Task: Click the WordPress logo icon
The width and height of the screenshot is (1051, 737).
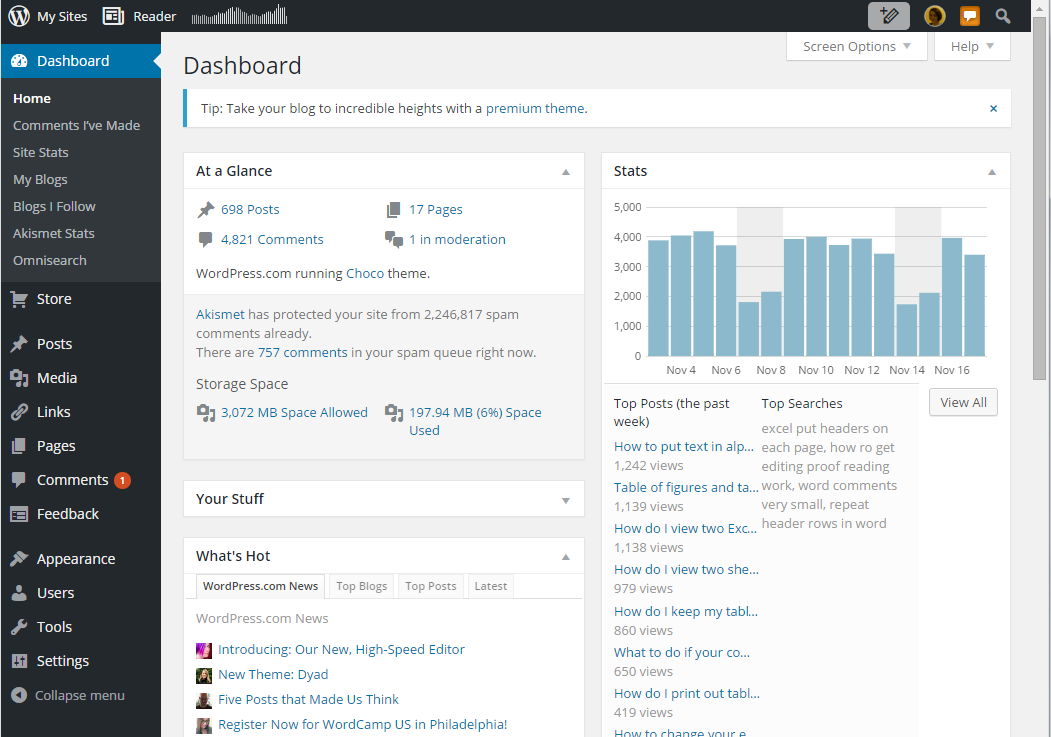Action: [x=19, y=16]
